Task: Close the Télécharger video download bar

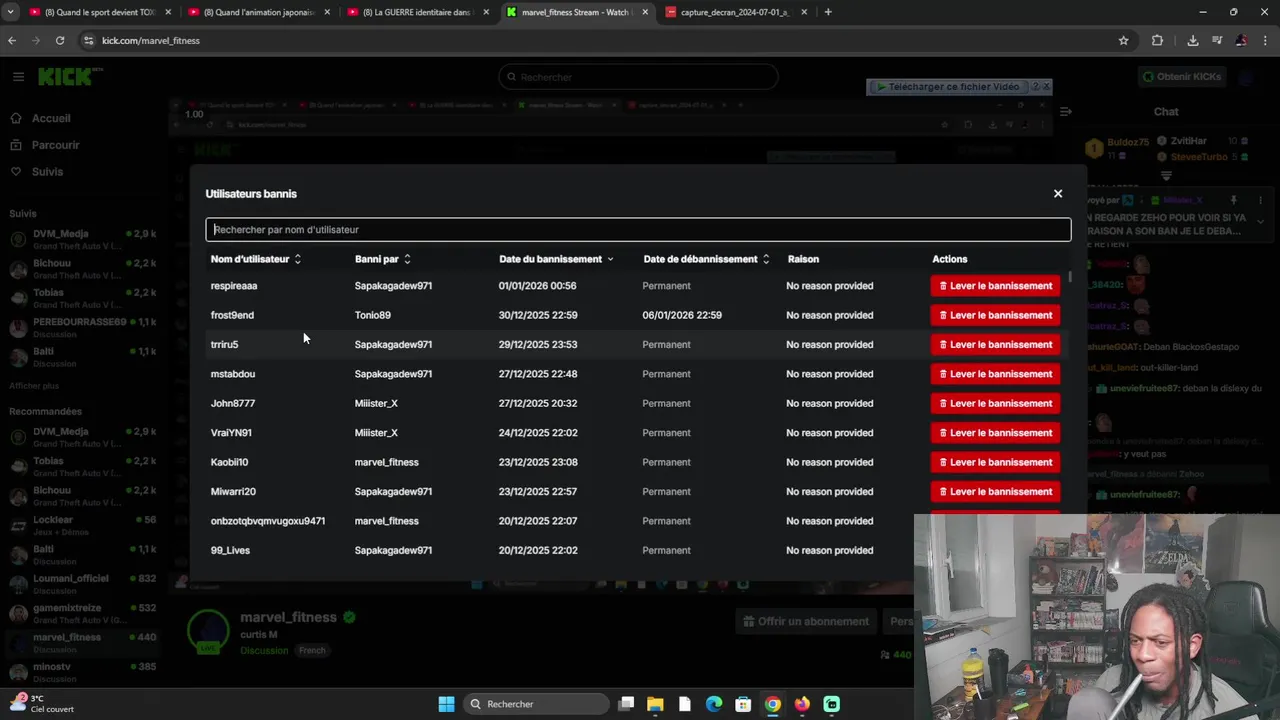Action: (1046, 87)
